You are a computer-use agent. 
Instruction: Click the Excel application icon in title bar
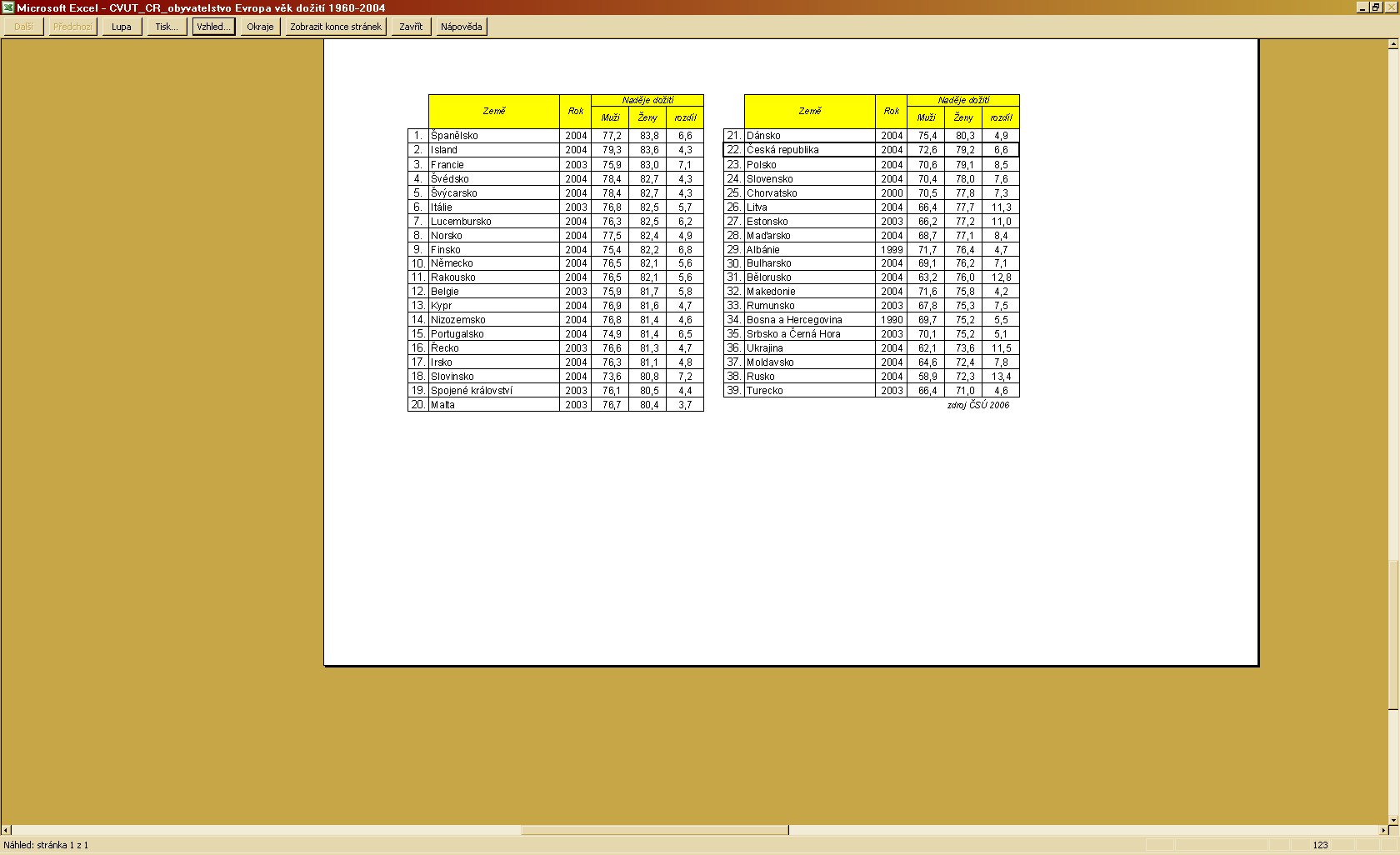[x=8, y=7]
